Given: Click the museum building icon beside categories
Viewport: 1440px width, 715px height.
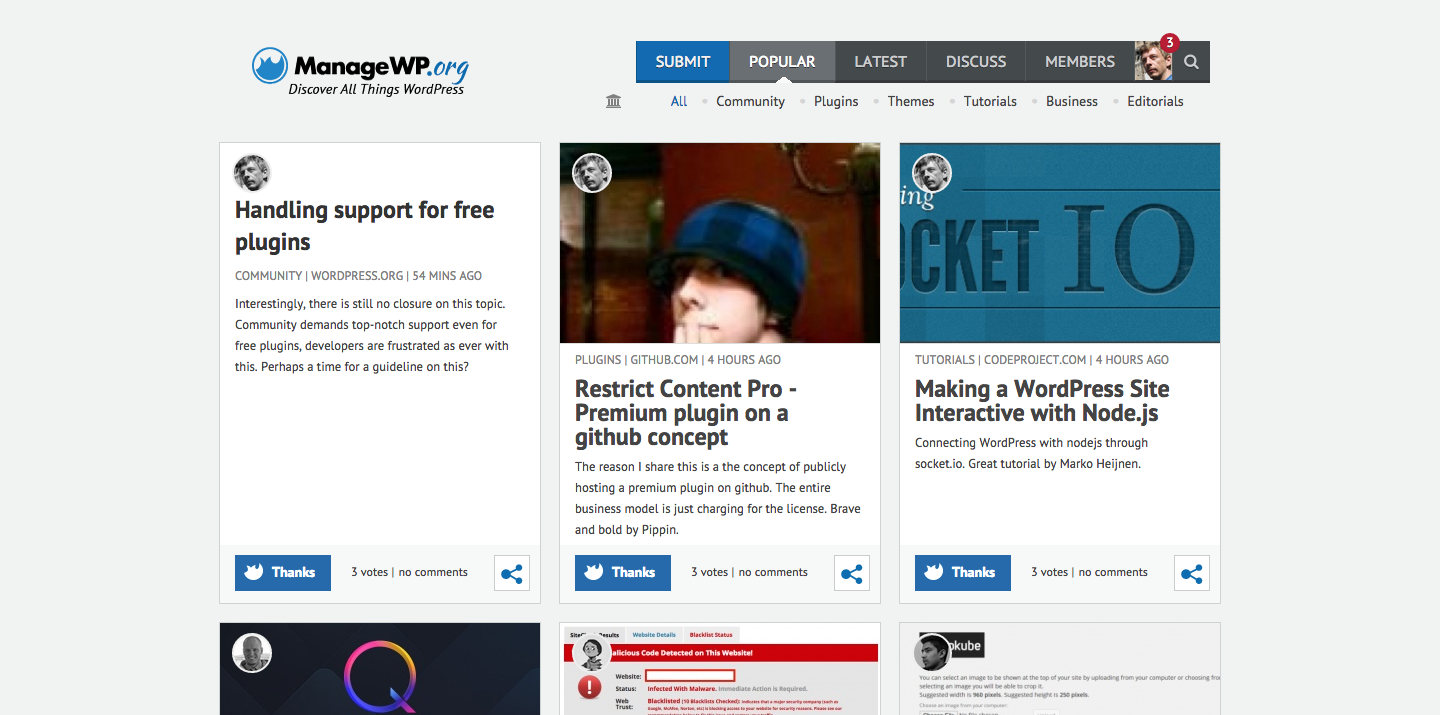Looking at the screenshot, I should [x=614, y=101].
